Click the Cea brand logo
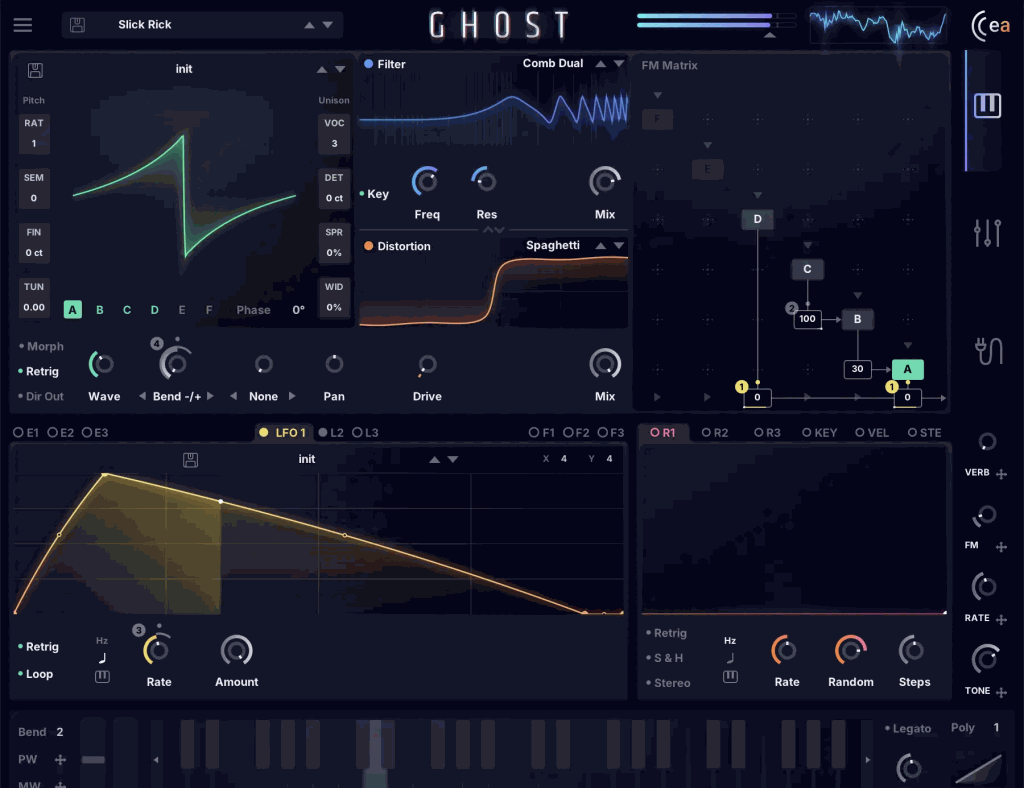The height and width of the screenshot is (788, 1024). (x=991, y=25)
